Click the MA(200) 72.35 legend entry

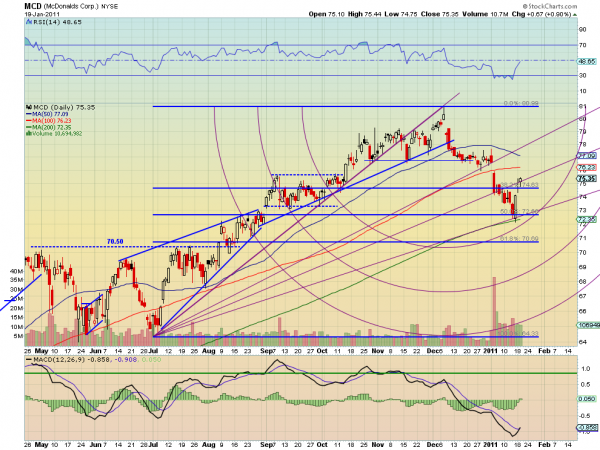49,127
